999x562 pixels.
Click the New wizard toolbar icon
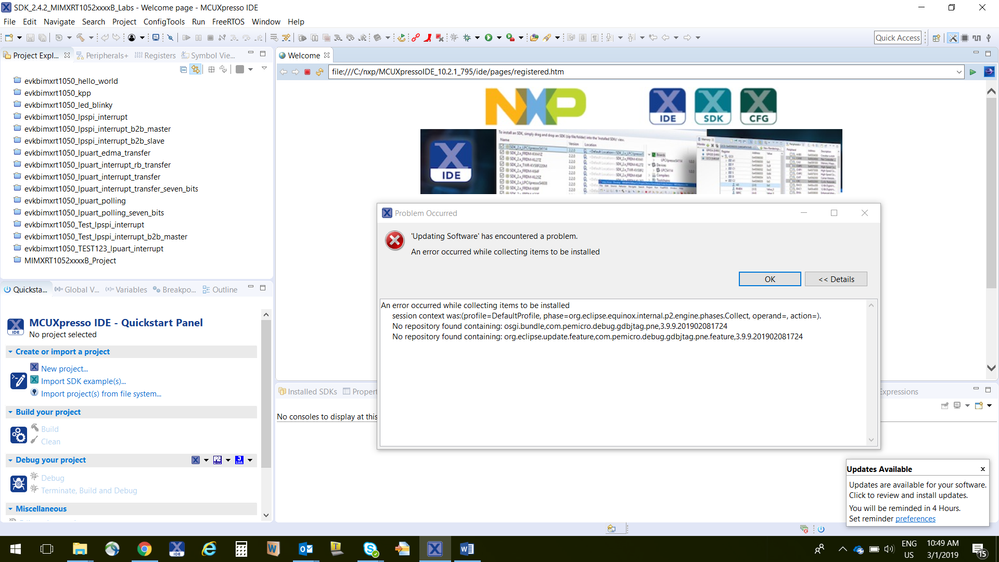[9, 38]
